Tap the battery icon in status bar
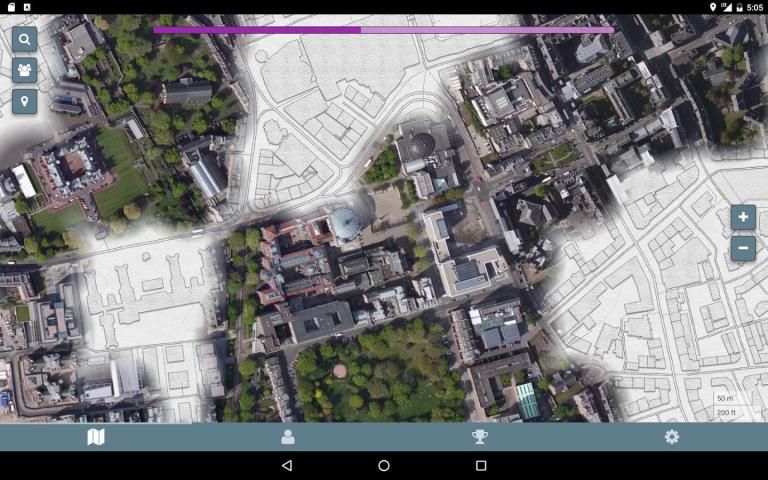The image size is (768, 480). click(739, 7)
